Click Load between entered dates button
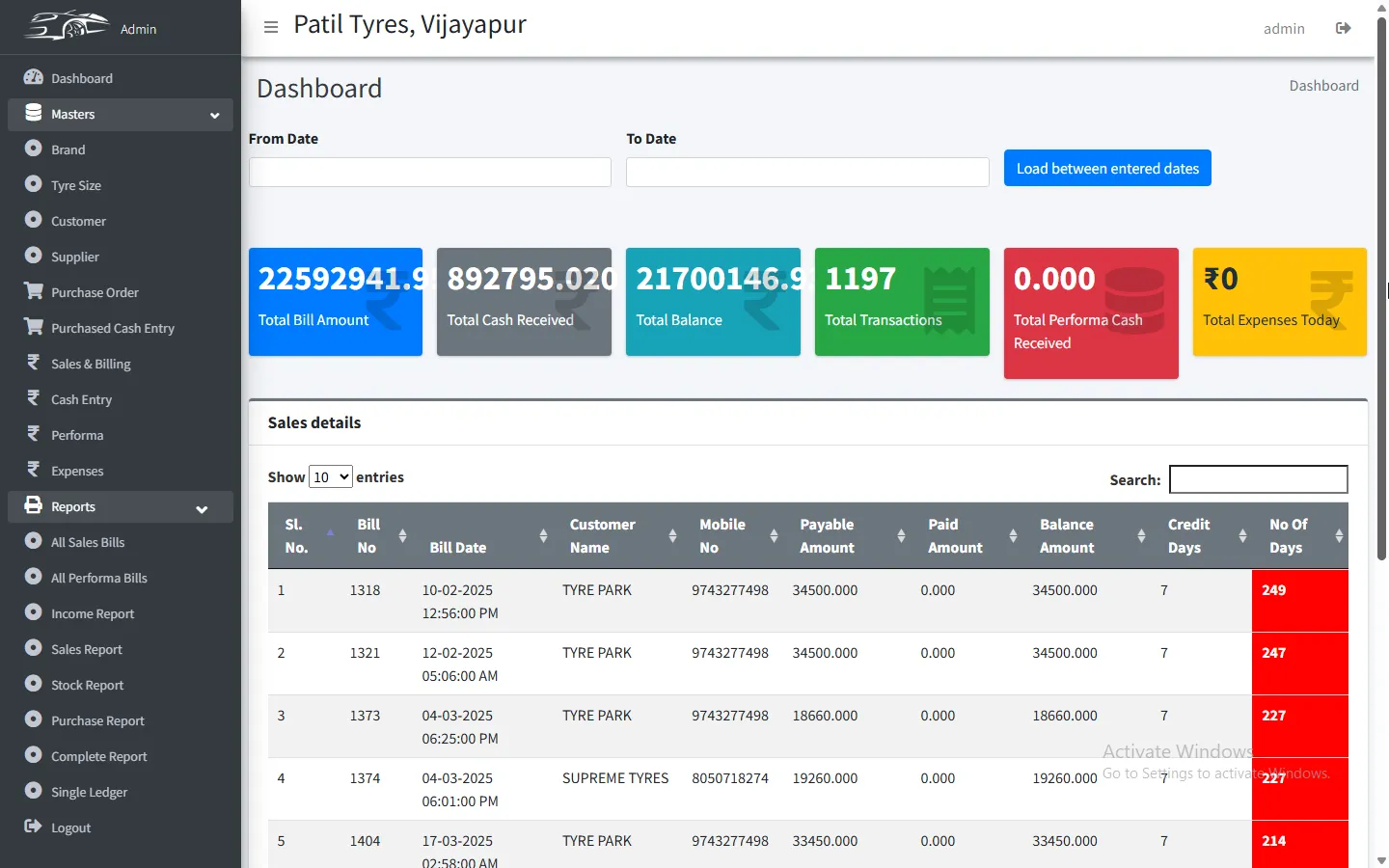Viewport: 1389px width, 868px height. [1106, 168]
